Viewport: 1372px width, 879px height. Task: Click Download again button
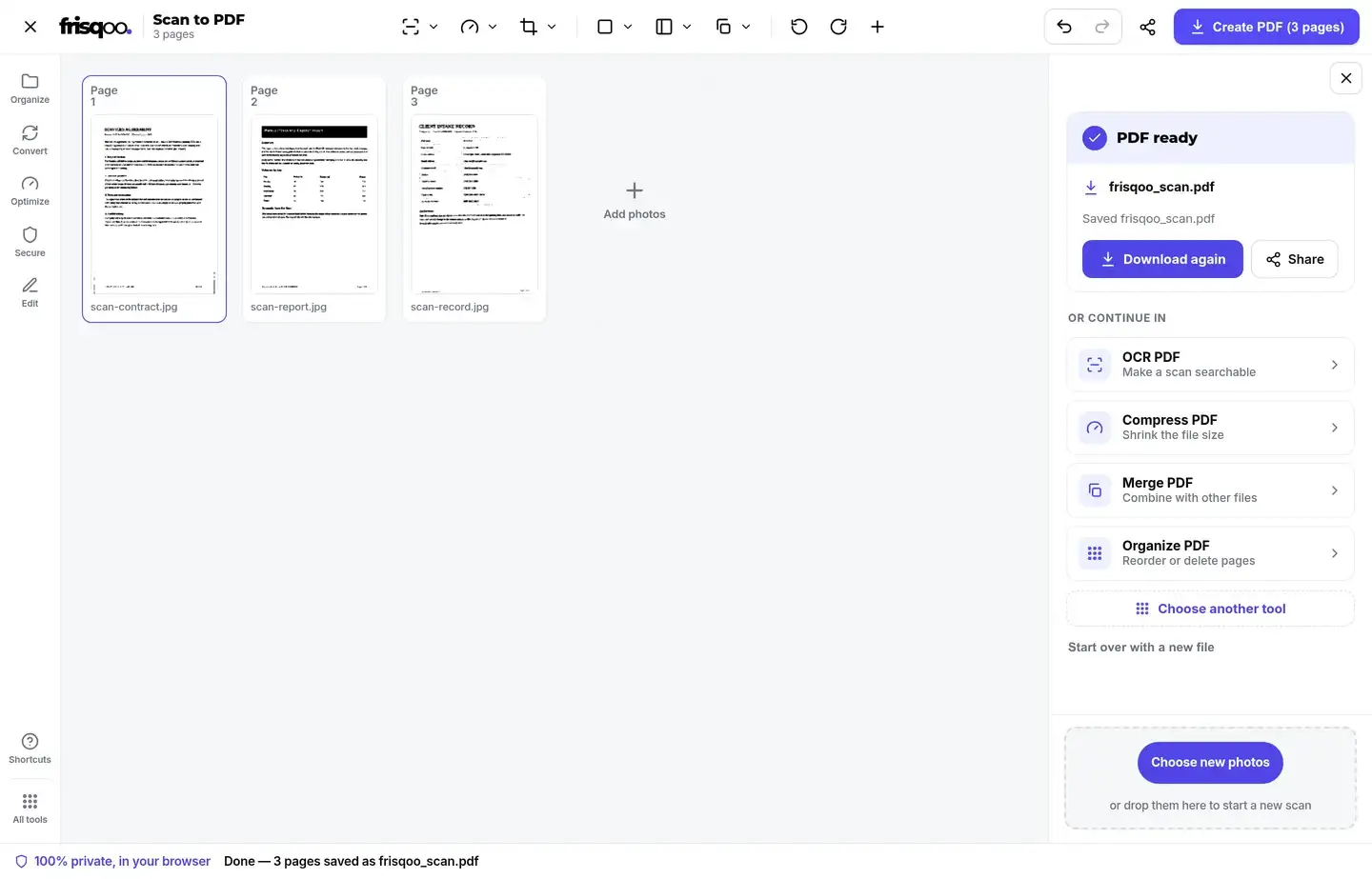point(1162,259)
